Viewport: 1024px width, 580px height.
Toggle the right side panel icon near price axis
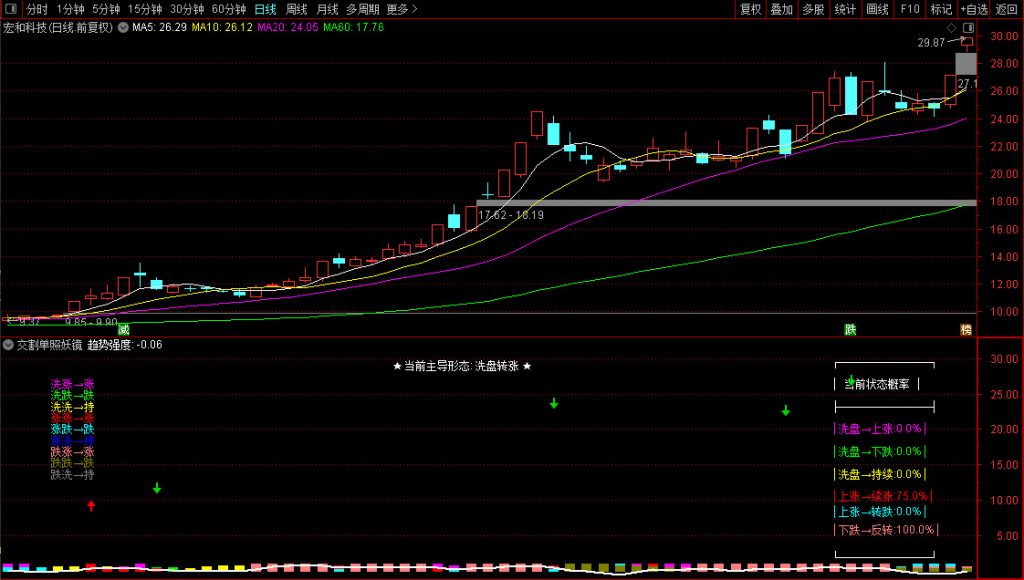[x=980, y=27]
